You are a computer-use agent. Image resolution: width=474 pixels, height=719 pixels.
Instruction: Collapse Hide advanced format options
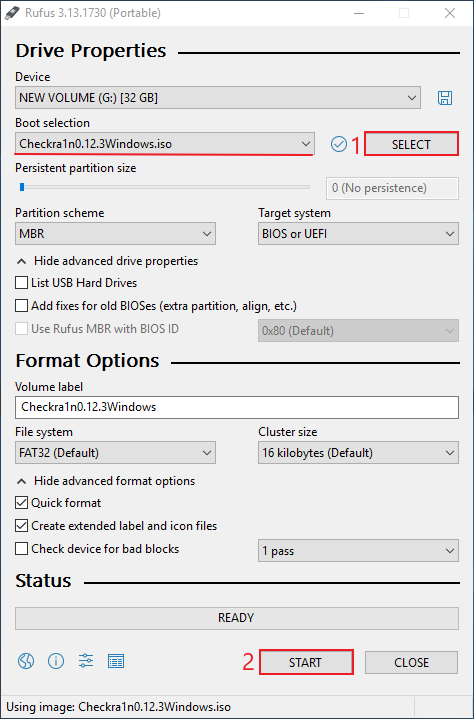[x=106, y=481]
